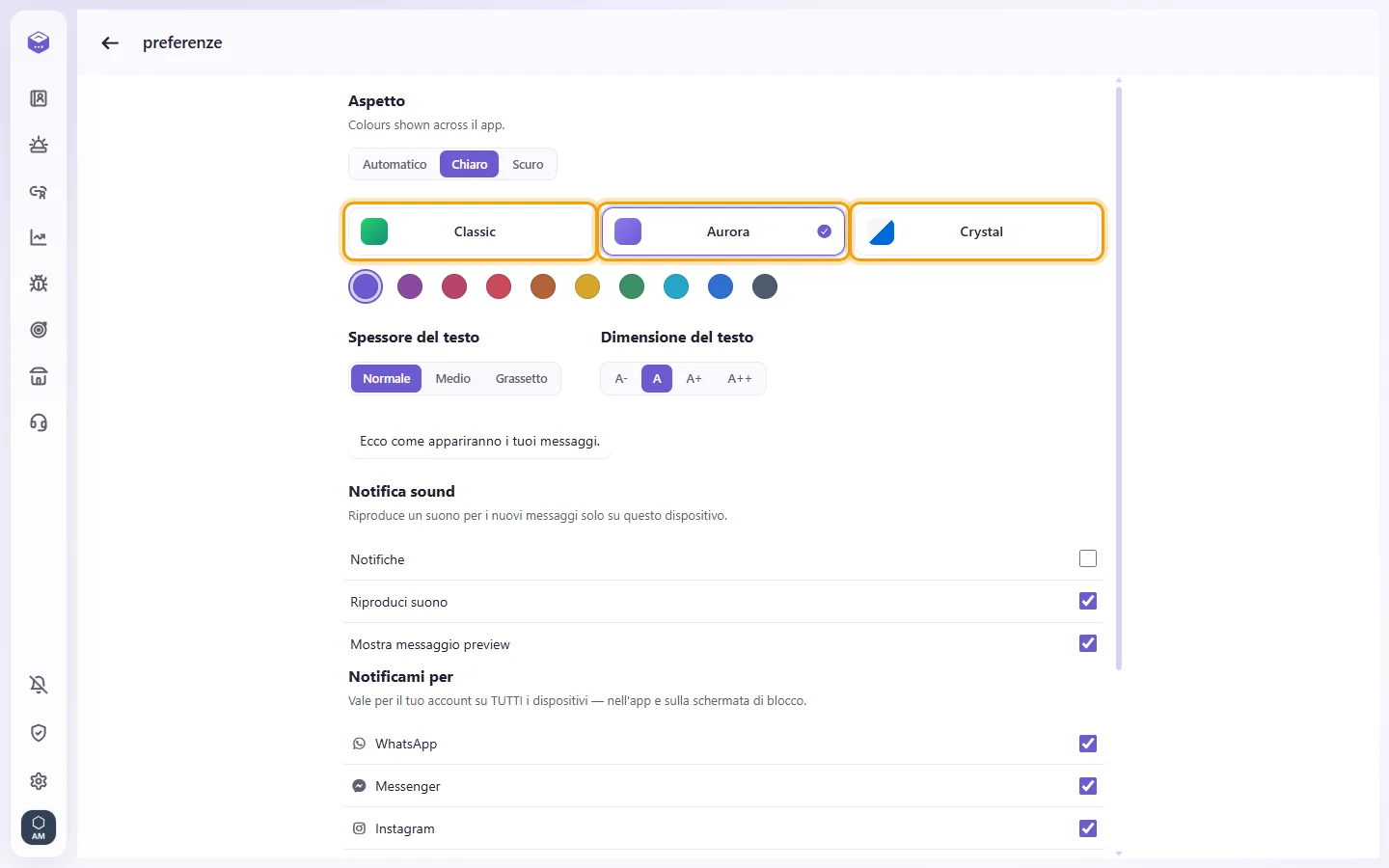The image size is (1389, 868).
Task: Open the contacts icon in sidebar
Action: [39, 98]
